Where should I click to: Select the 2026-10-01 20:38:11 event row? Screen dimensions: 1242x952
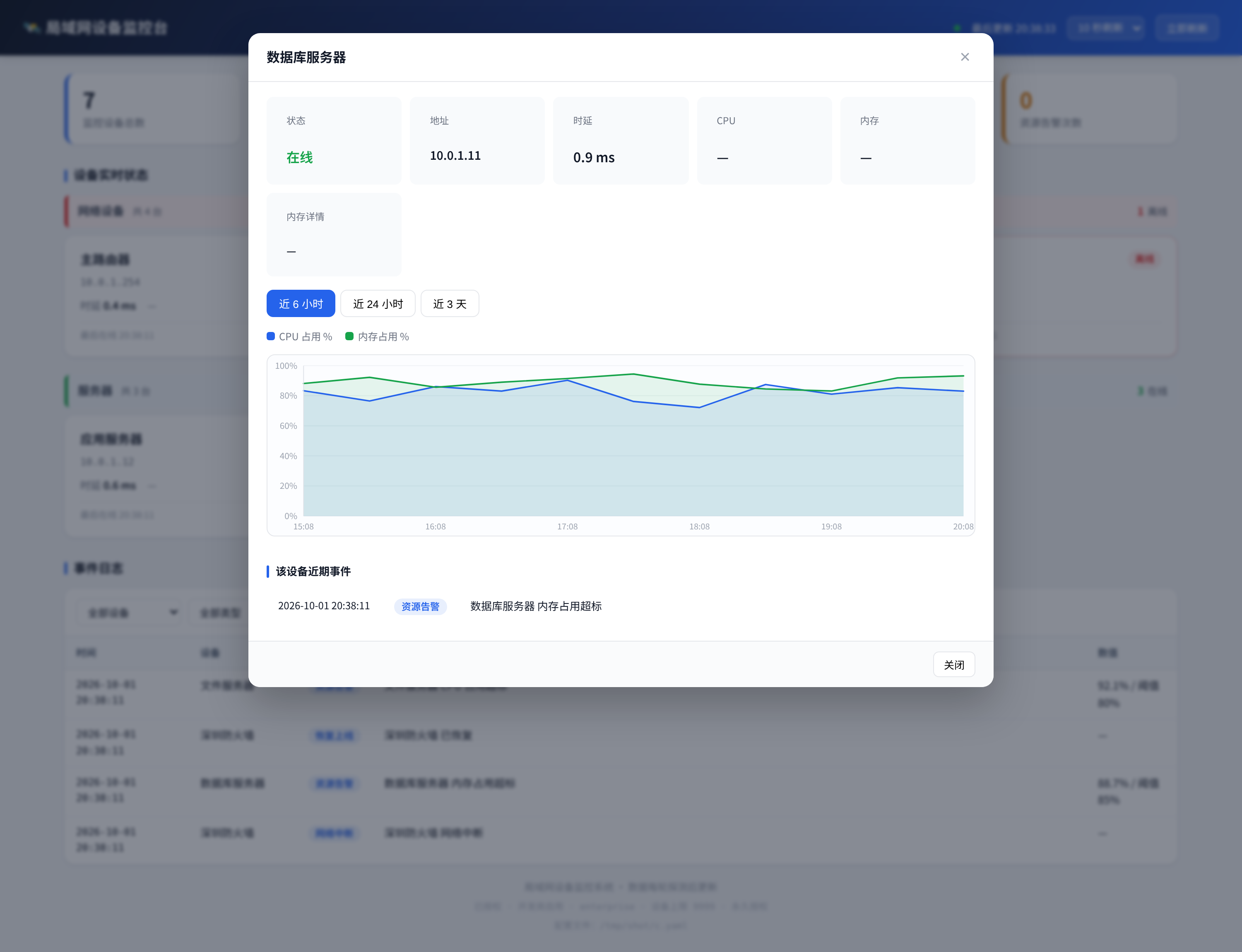[621, 606]
